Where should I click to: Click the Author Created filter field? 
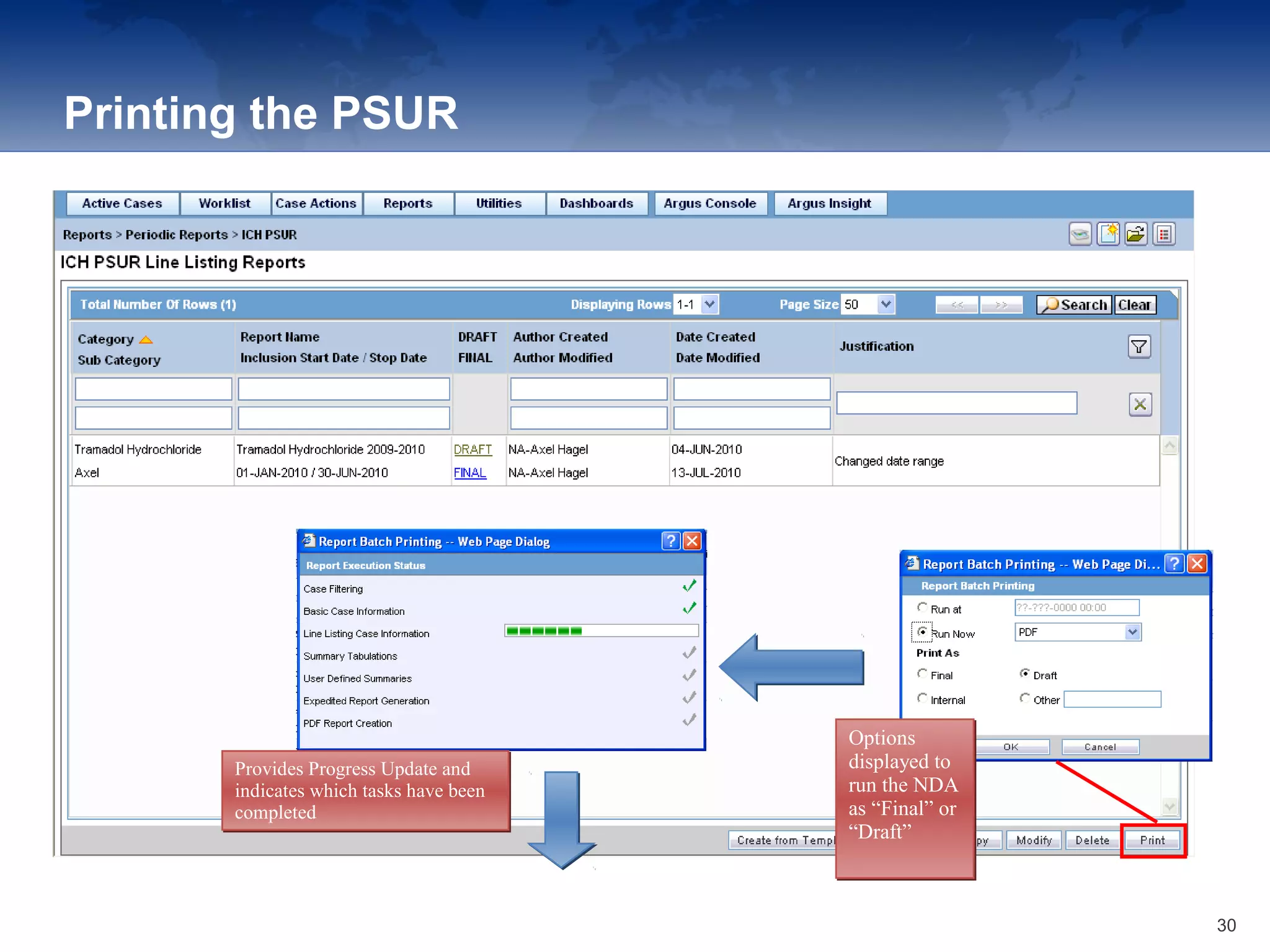click(x=588, y=389)
